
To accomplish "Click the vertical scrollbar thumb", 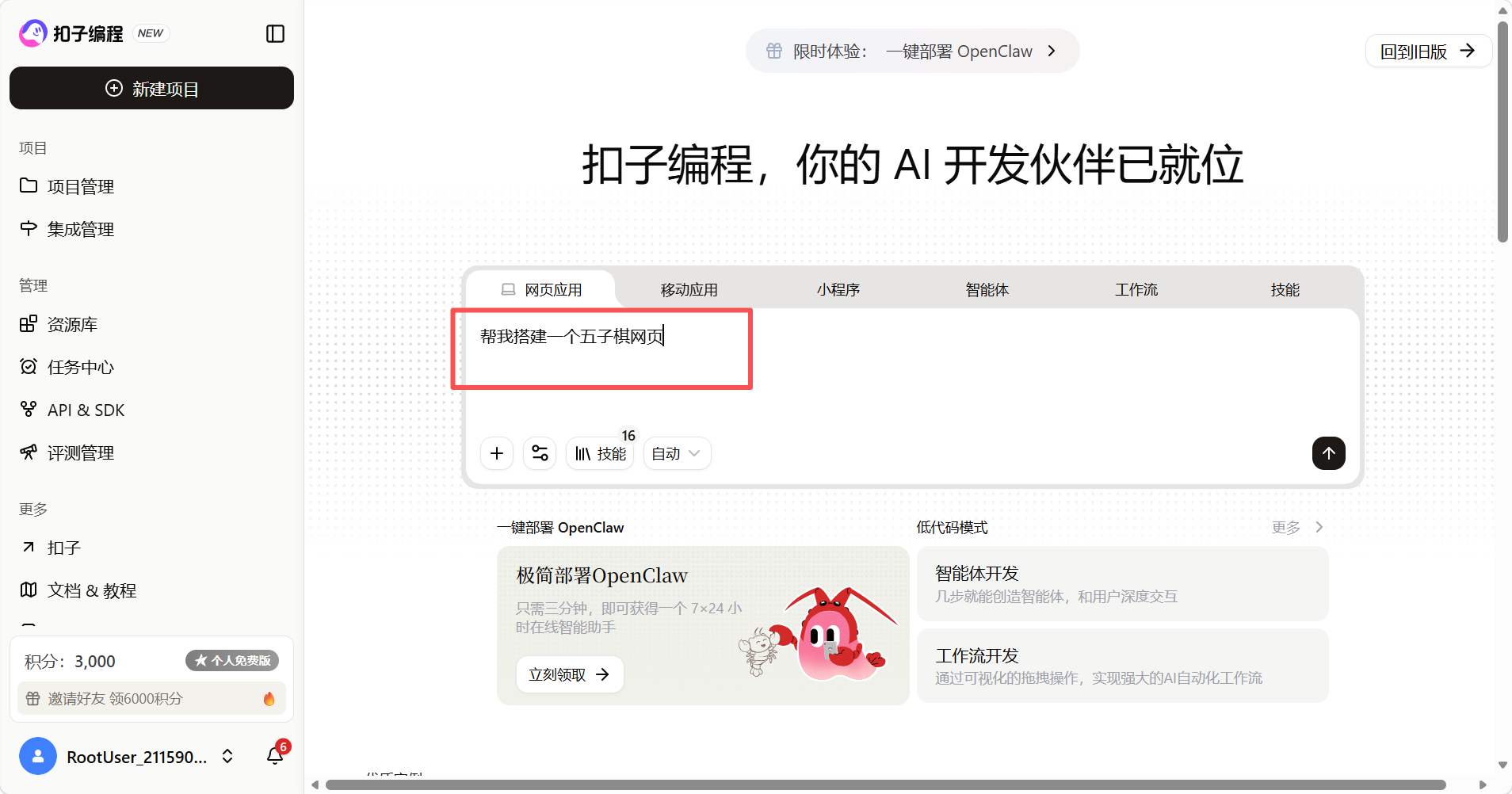I will 1502,132.
